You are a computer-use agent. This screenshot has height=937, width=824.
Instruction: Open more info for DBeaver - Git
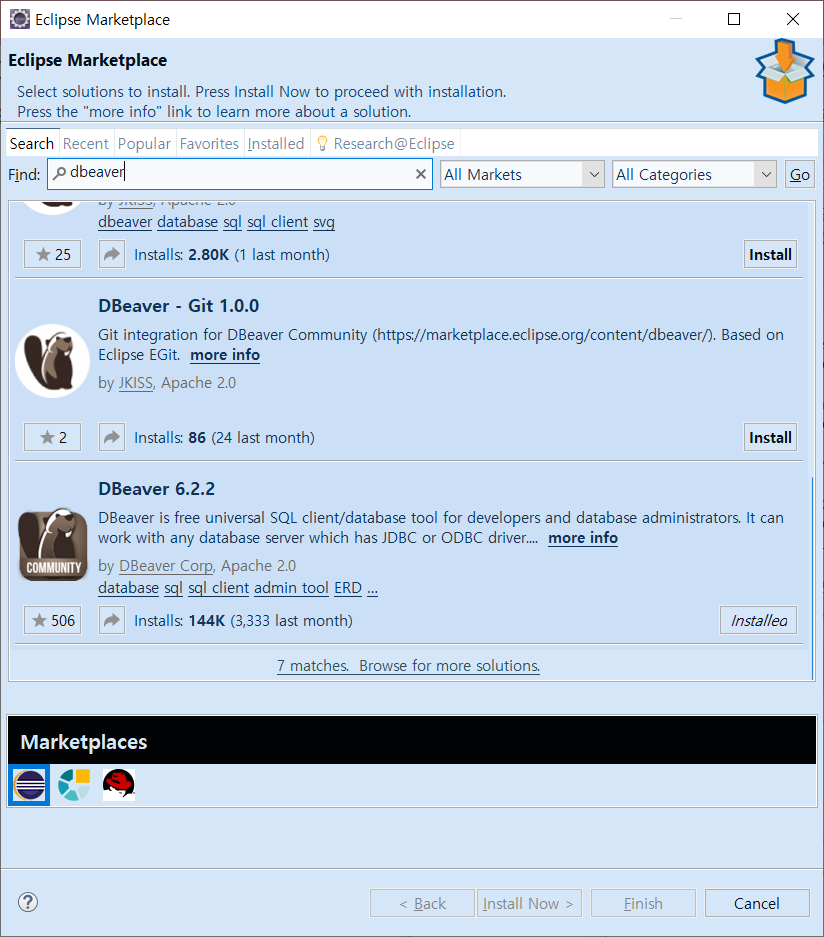[225, 355]
